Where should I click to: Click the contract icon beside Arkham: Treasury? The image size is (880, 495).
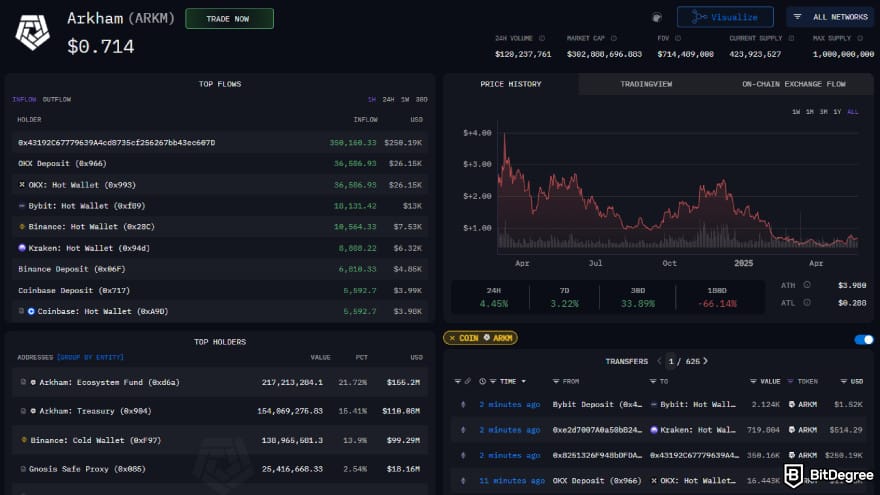23,411
